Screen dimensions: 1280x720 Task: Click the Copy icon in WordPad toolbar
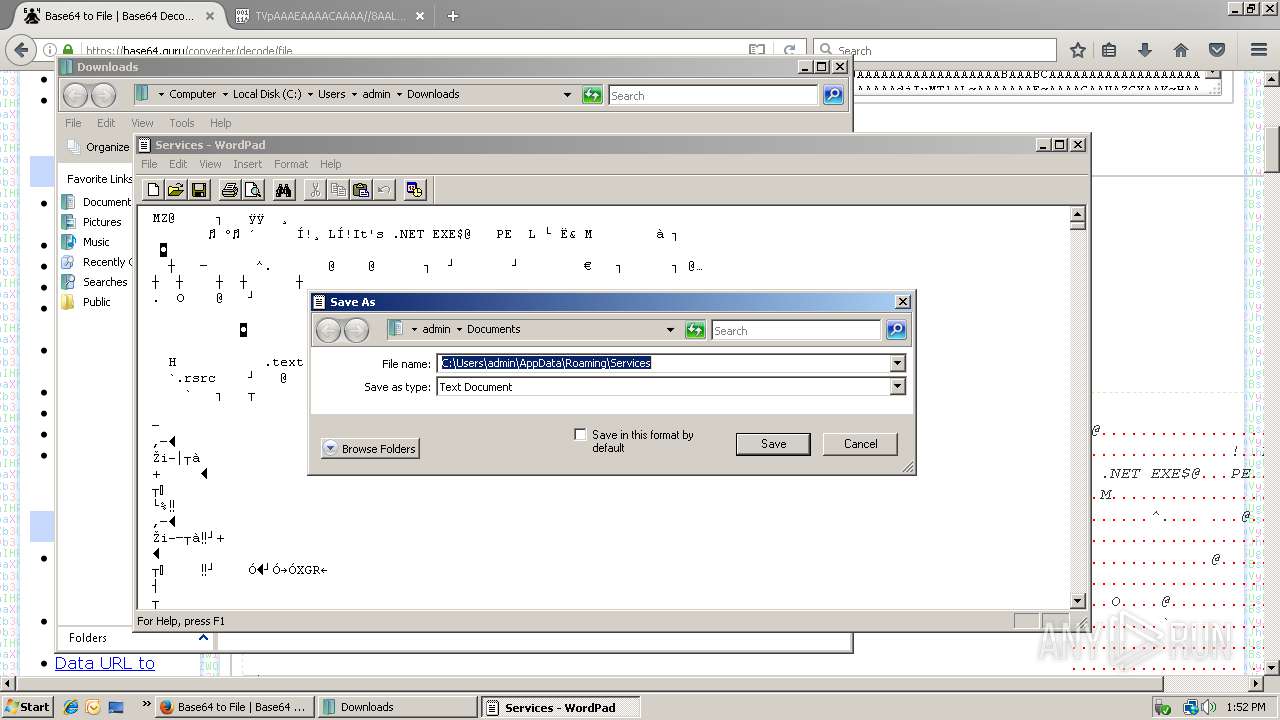(338, 190)
